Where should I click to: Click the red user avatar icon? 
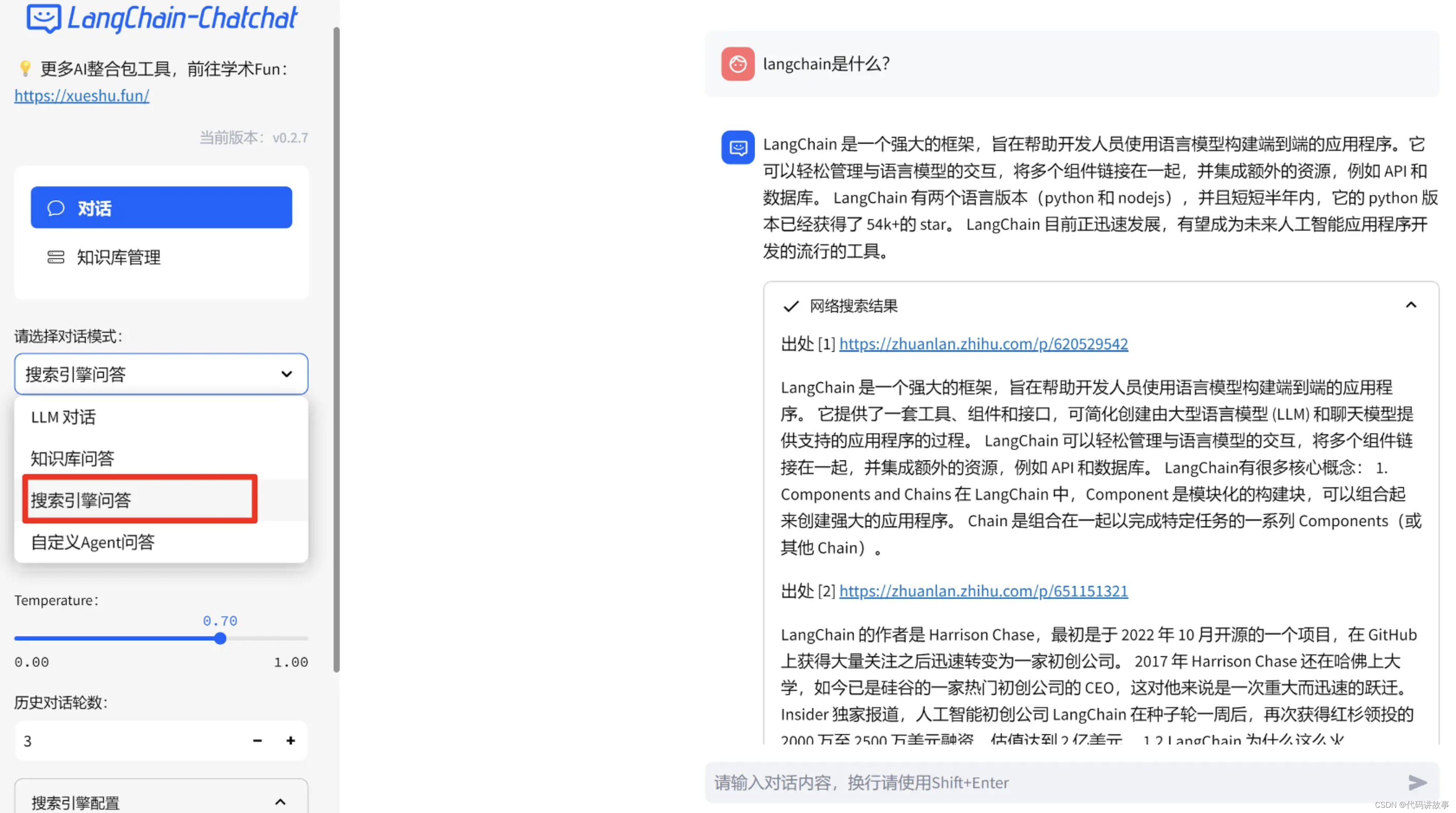[737, 64]
